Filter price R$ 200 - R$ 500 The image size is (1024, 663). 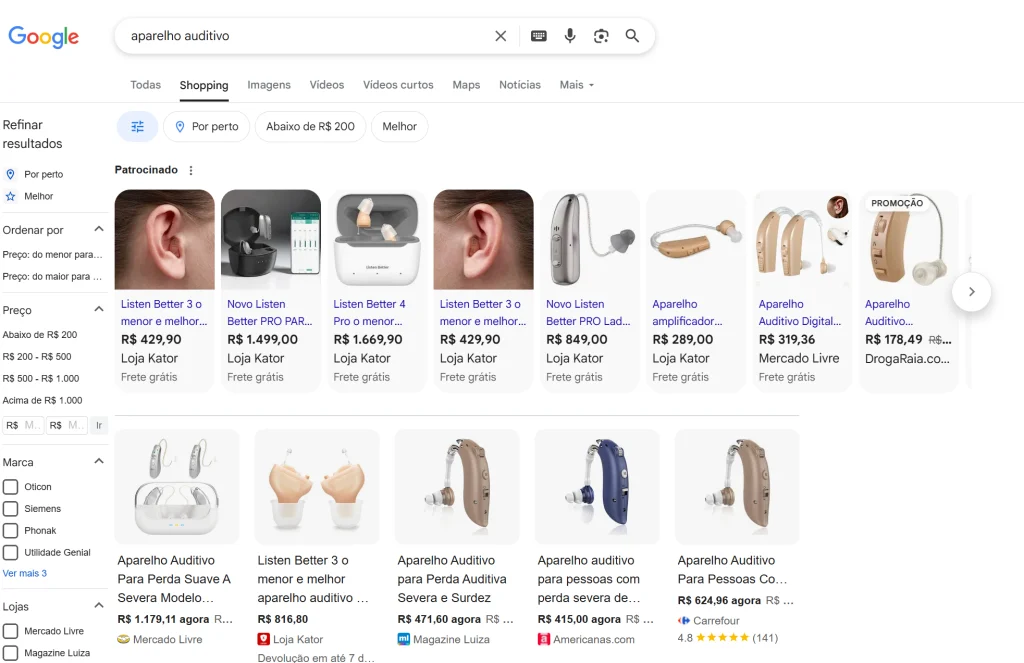tap(37, 357)
